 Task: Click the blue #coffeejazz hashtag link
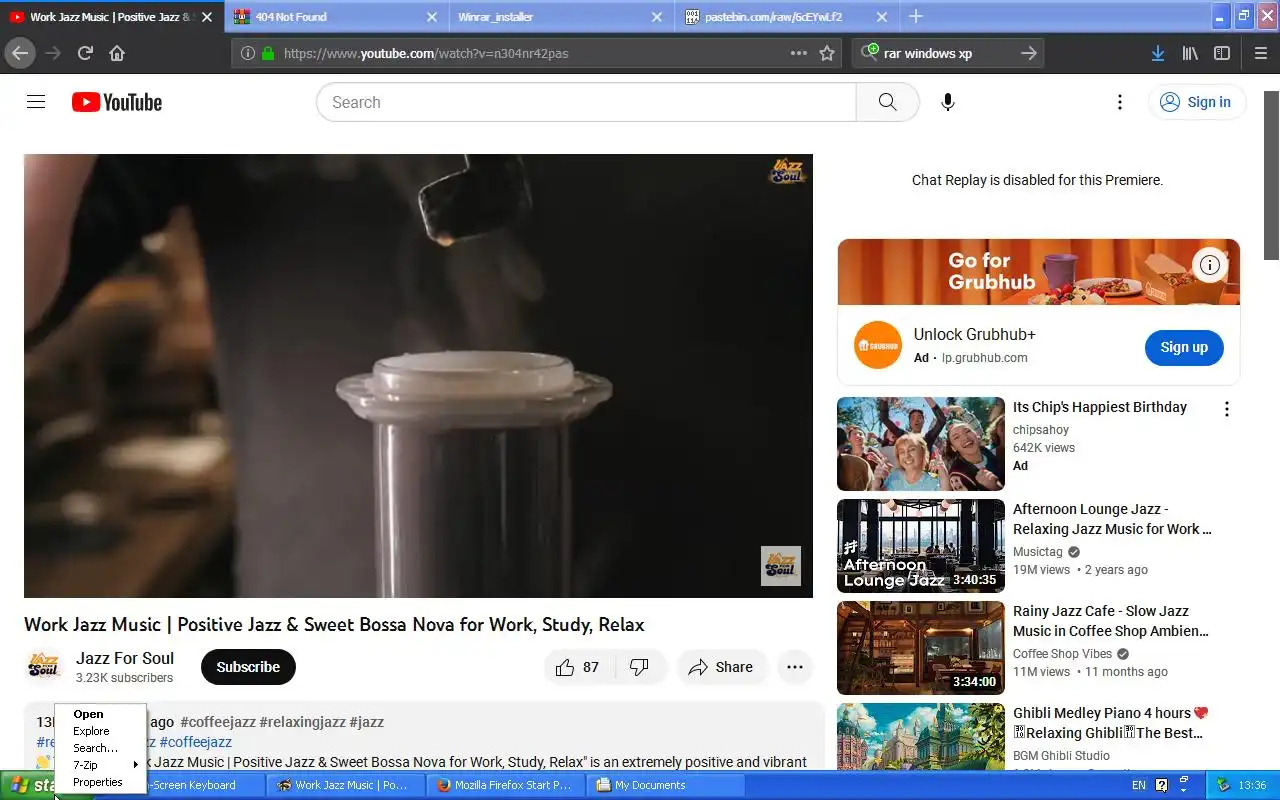[195, 742]
